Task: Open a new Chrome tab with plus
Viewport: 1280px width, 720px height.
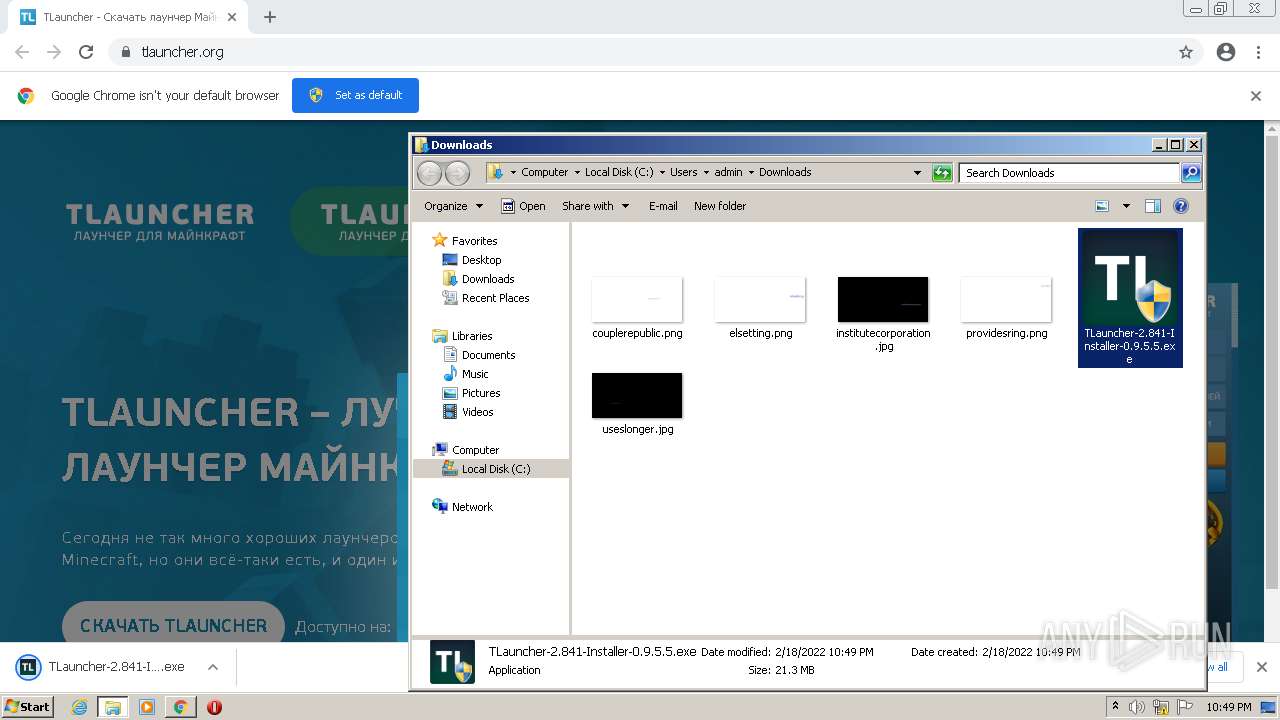Action: tap(270, 17)
